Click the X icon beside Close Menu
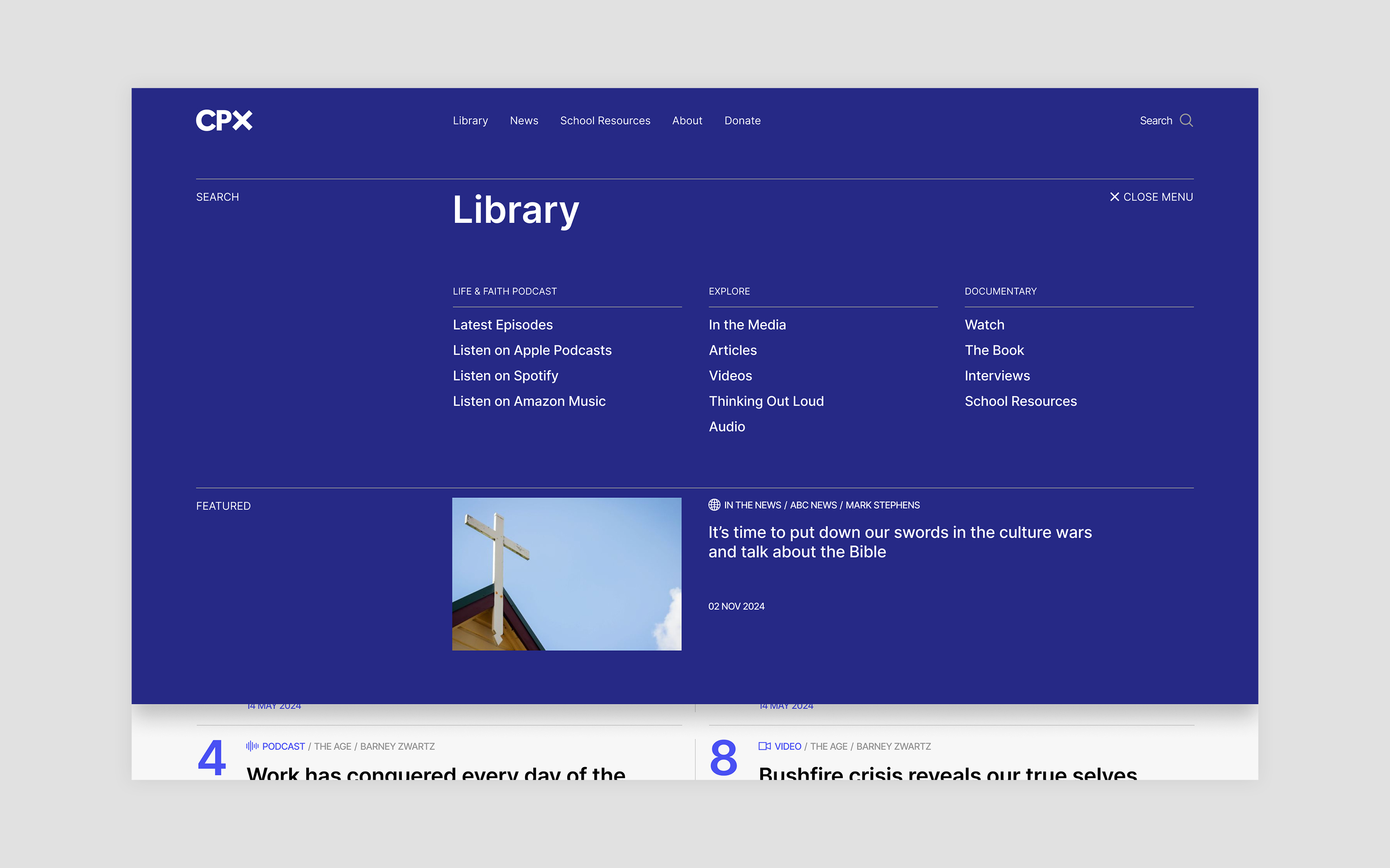 coord(1114,197)
